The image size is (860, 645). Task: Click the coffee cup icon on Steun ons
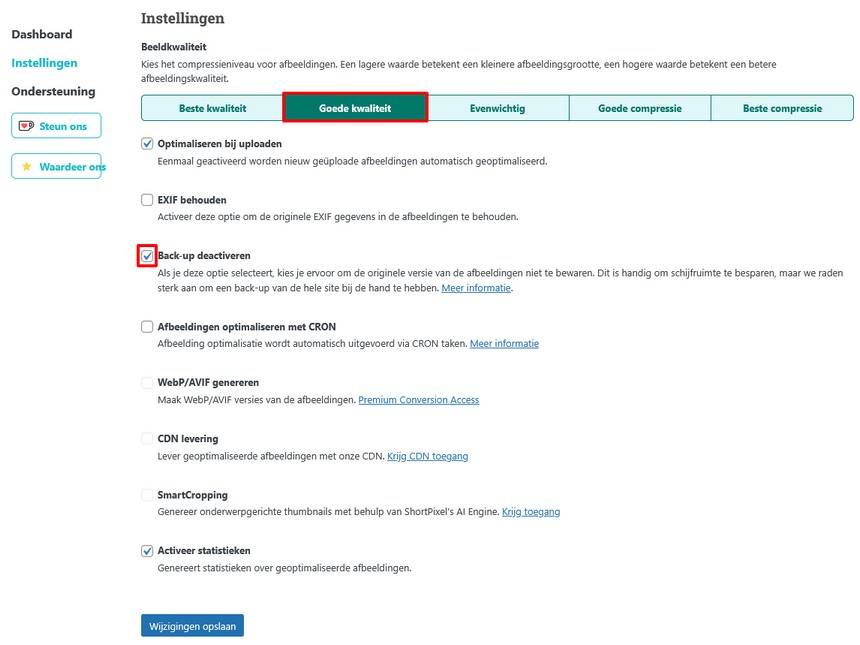tap(26, 126)
